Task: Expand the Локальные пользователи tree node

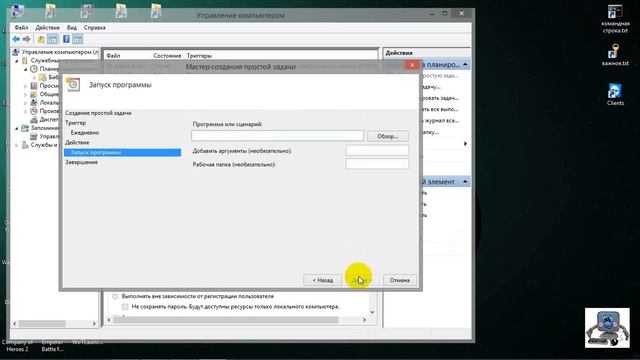Action: (26, 103)
